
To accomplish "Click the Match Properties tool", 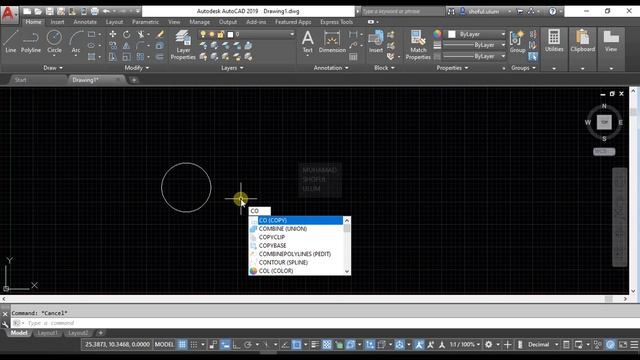I will [x=418, y=45].
